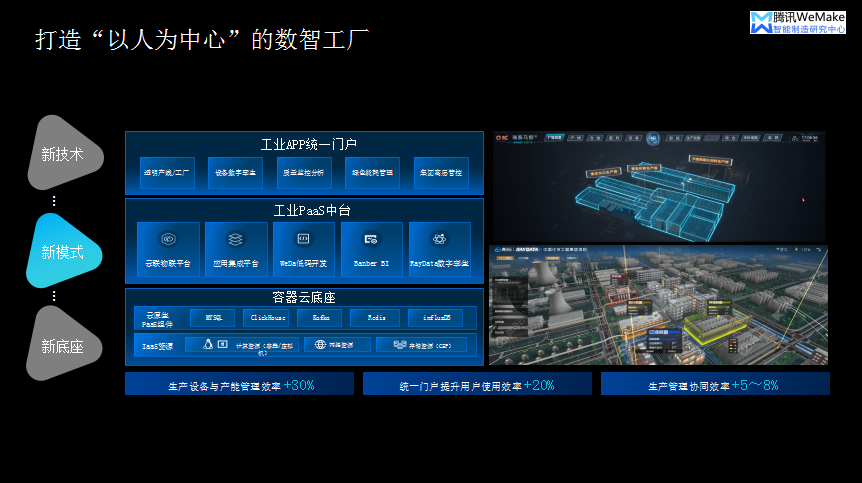Switch to the highlighted 新模式 shape
Viewport: 862px width, 483px height.
(x=62, y=252)
